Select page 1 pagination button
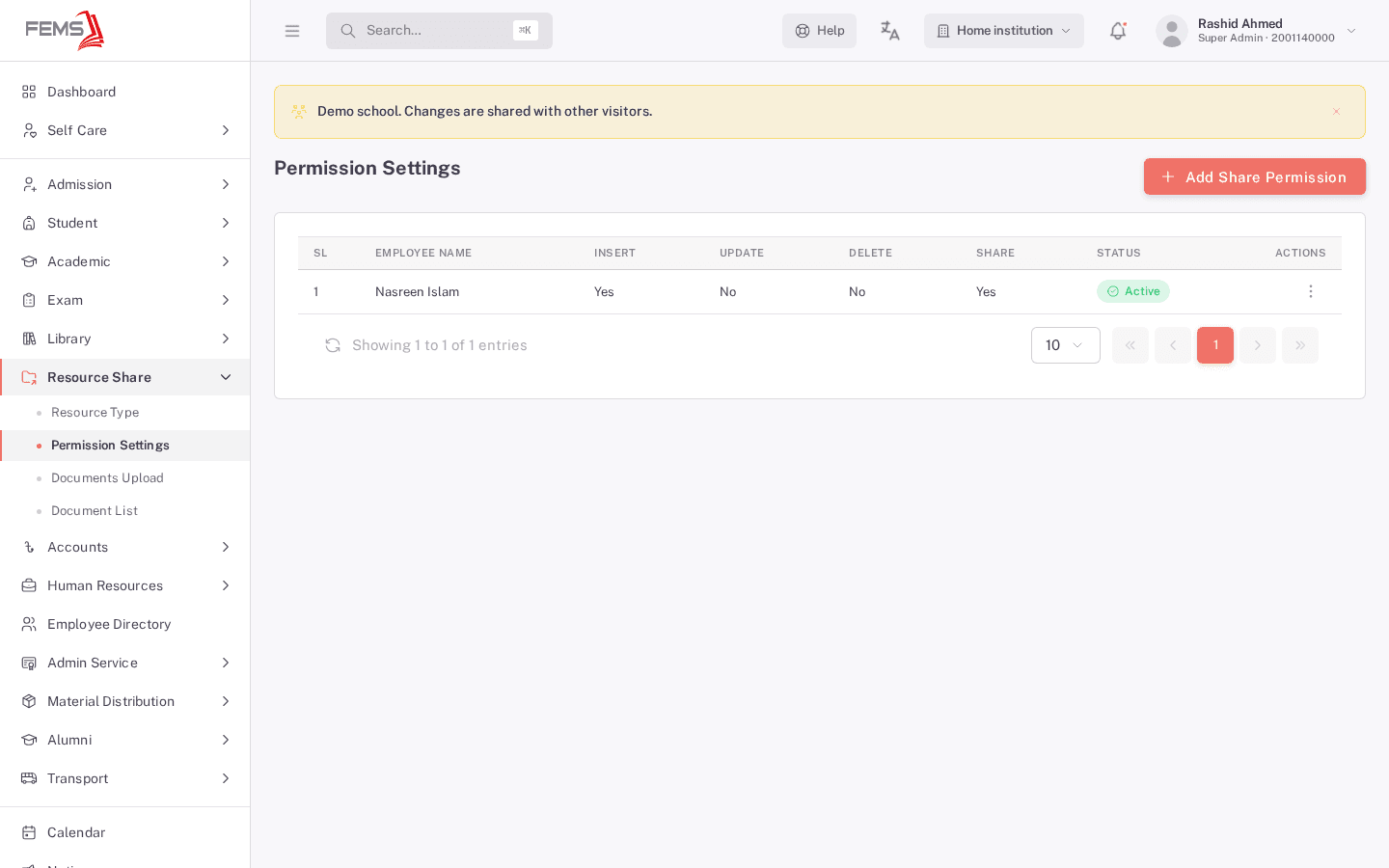Screen dimensions: 1389x868 (1215, 345)
